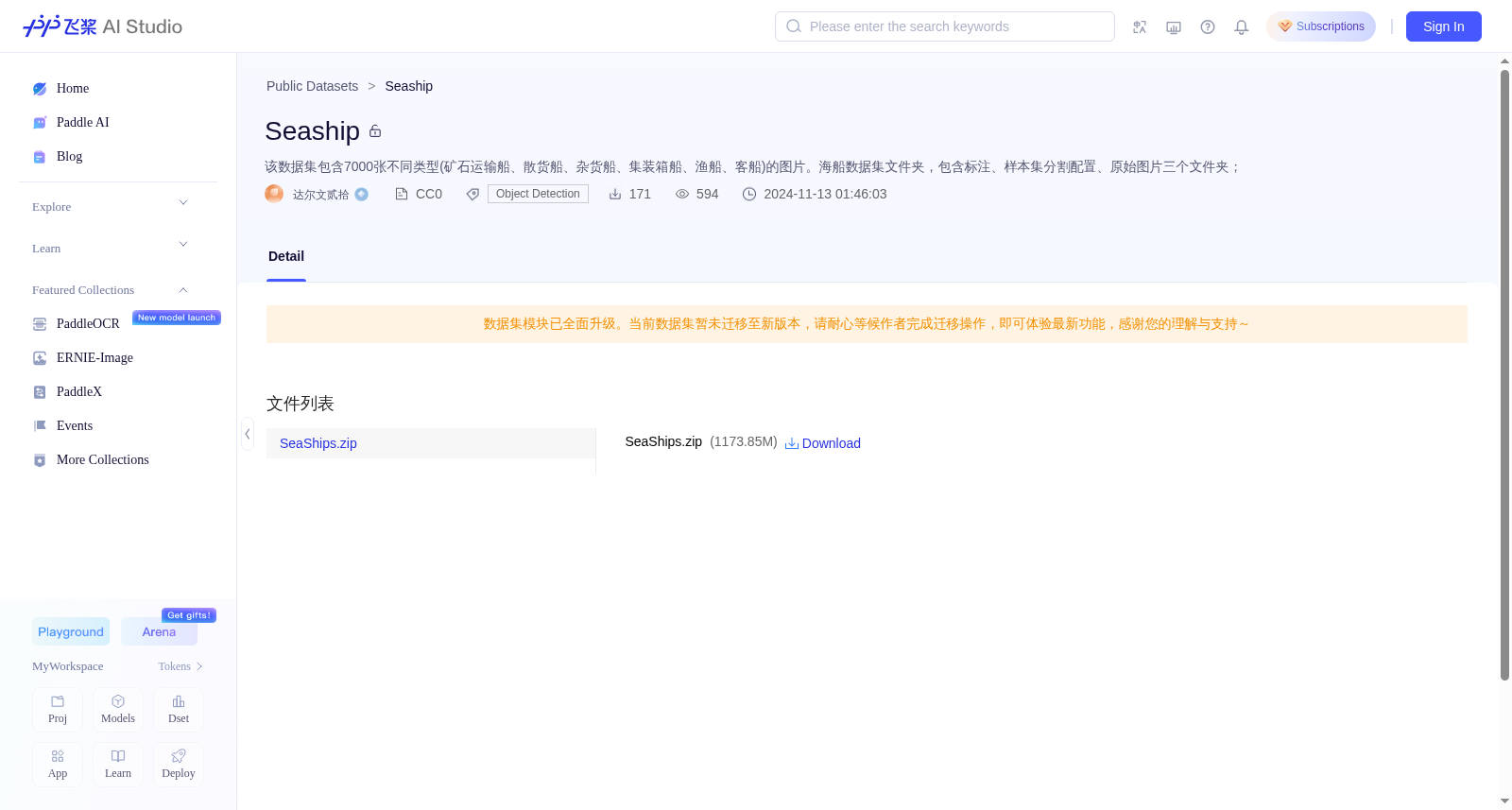Click the PaddleOCR icon

click(x=40, y=324)
